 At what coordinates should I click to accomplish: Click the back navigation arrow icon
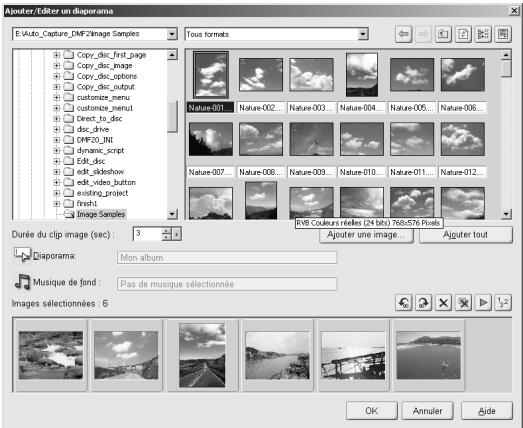click(x=404, y=34)
